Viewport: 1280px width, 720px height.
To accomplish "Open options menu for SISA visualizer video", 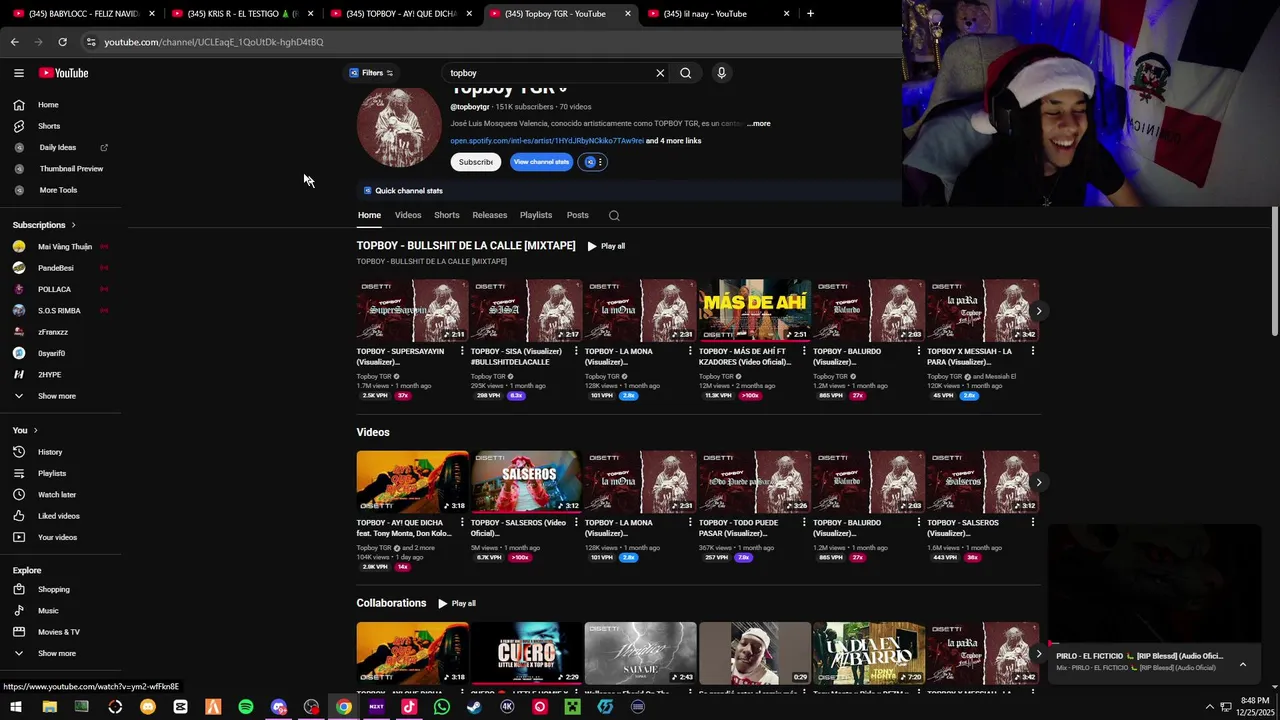I will click(576, 351).
